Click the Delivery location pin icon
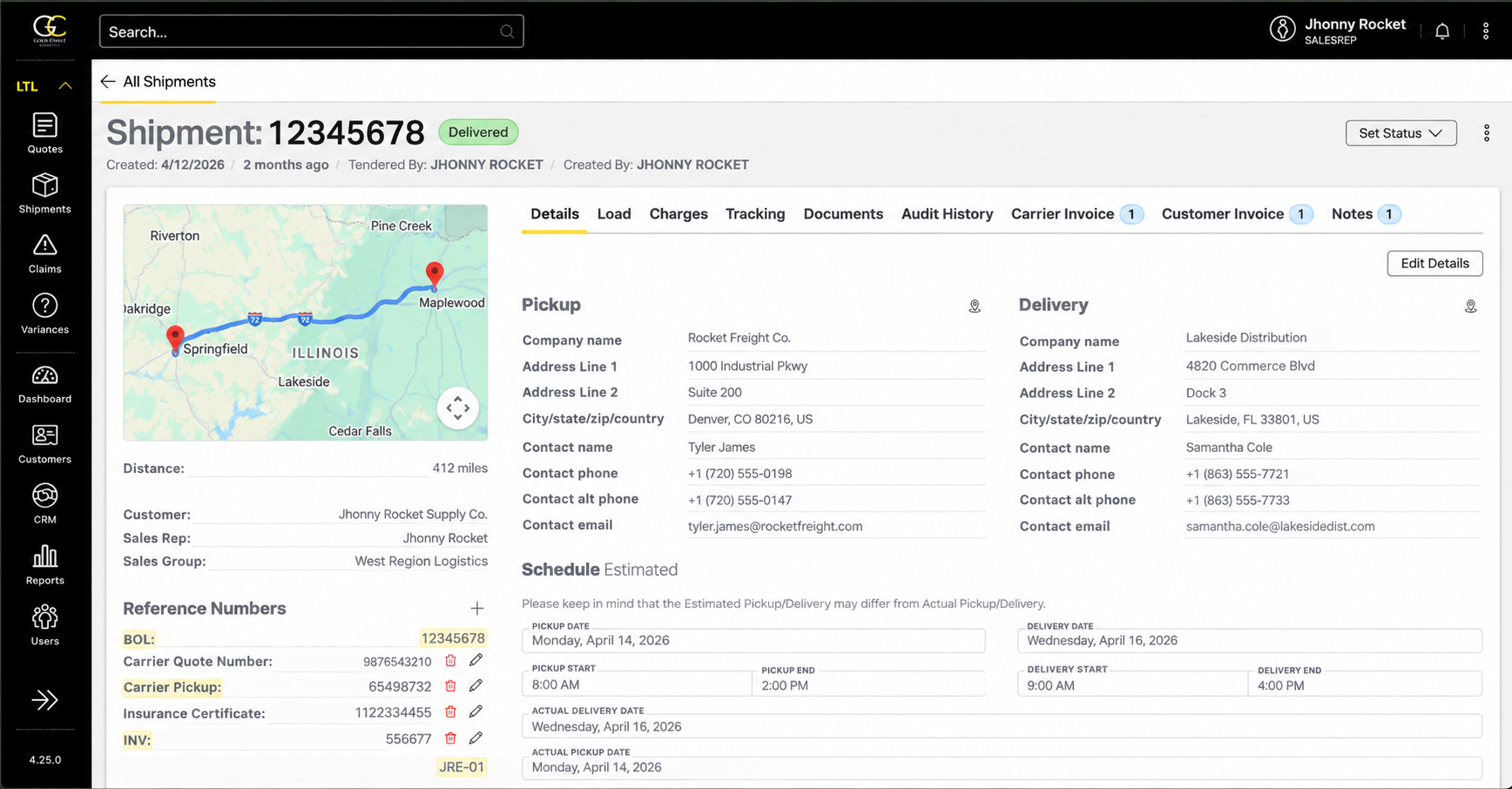The image size is (1512, 789). (1470, 307)
